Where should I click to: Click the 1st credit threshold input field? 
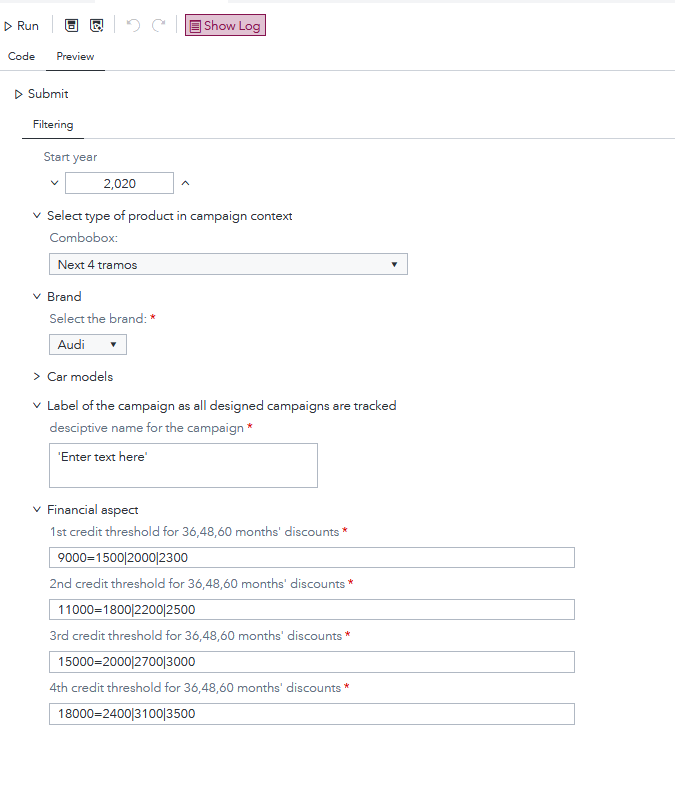311,558
